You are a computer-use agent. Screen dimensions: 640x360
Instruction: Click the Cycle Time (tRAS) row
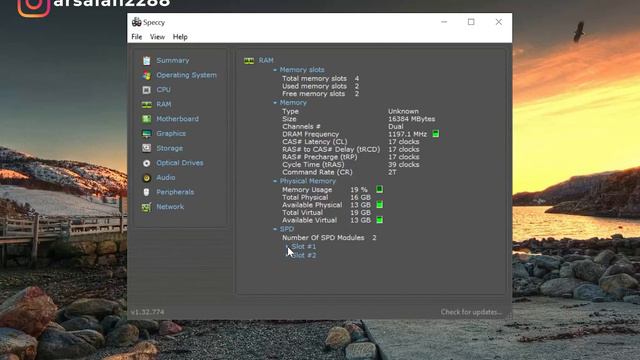coord(351,164)
